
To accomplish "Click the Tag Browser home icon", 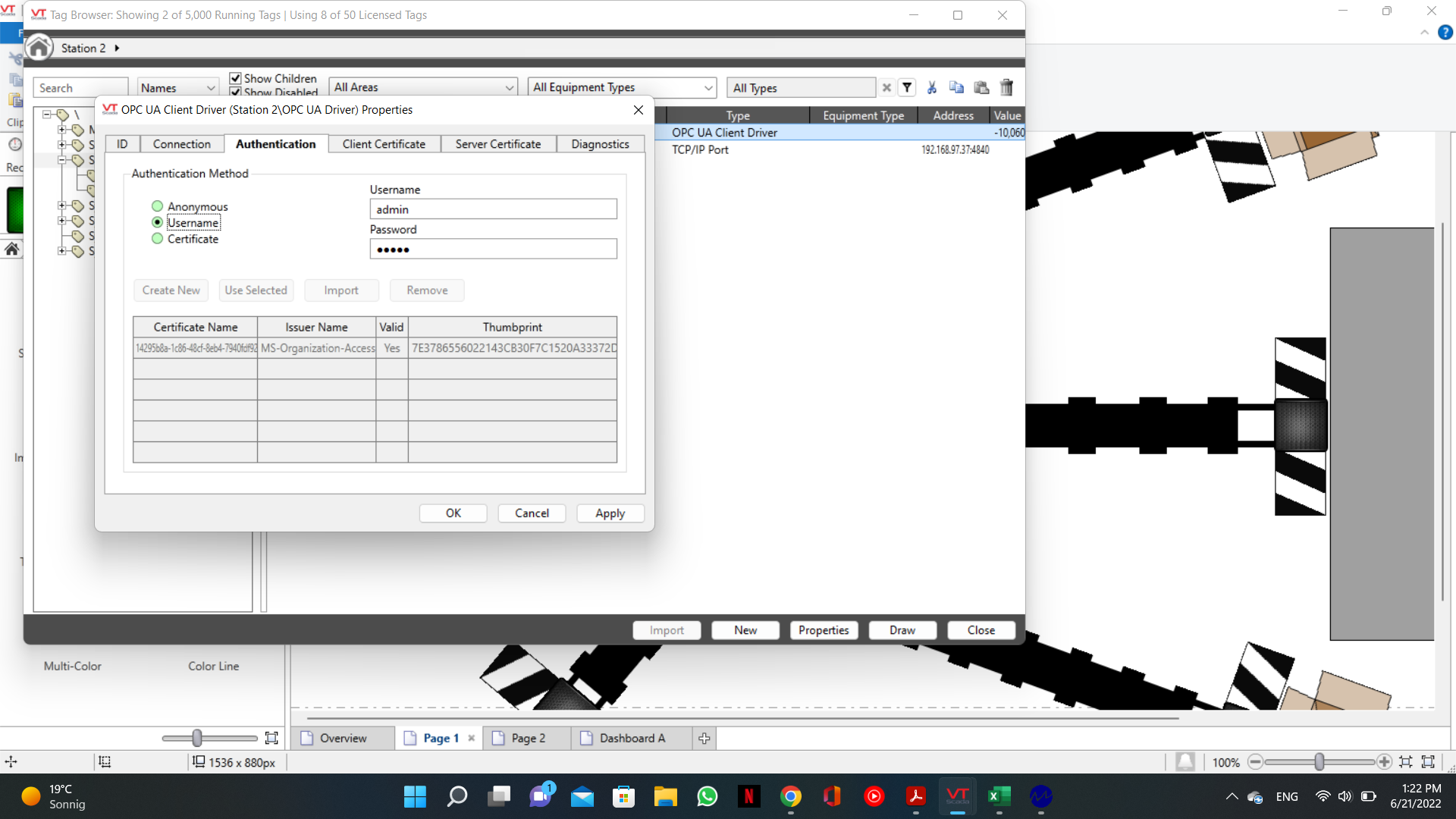I will click(x=39, y=48).
